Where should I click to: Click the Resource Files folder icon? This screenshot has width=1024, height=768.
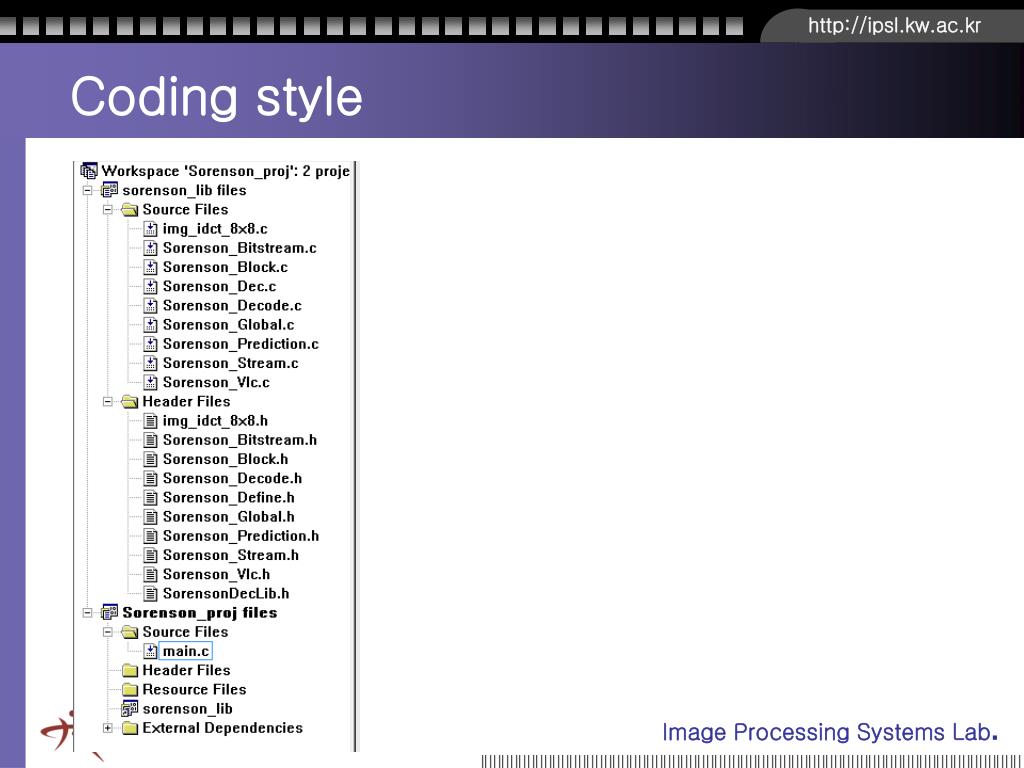(x=129, y=690)
